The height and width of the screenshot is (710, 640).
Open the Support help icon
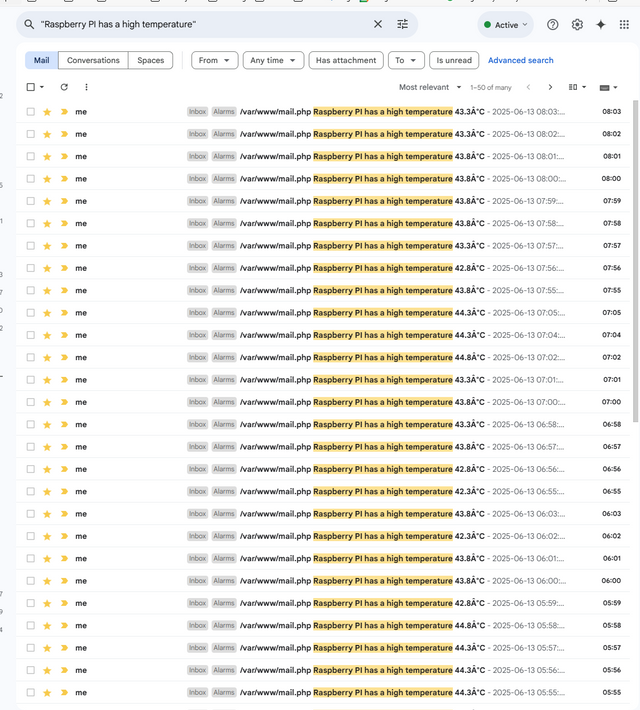tap(553, 25)
